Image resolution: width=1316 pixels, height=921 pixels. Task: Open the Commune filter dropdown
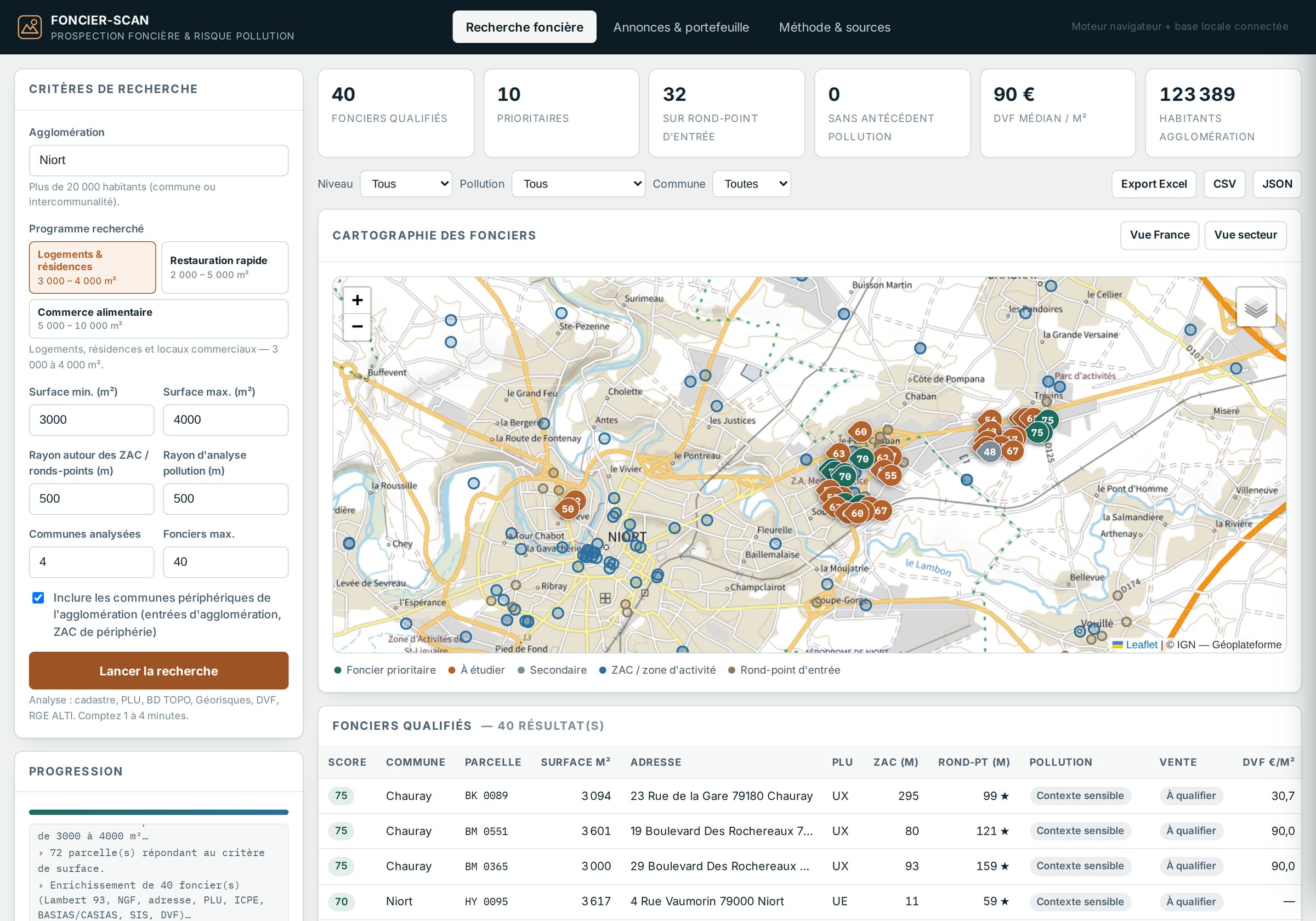751,184
